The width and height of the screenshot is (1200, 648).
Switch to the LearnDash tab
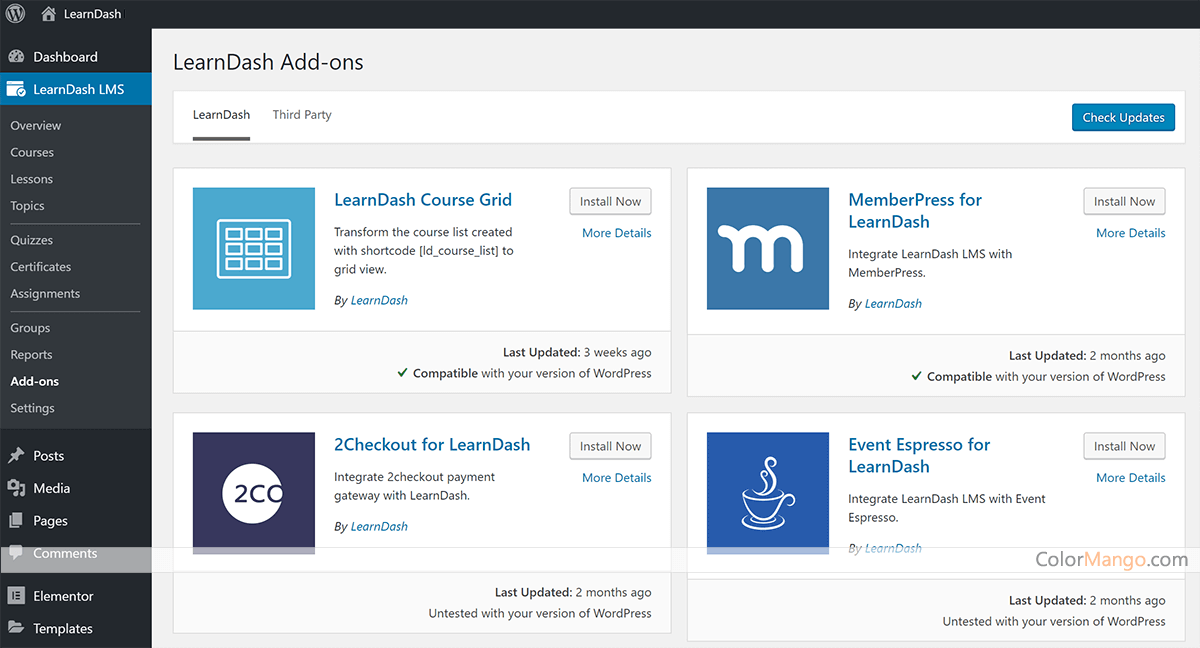click(x=221, y=115)
